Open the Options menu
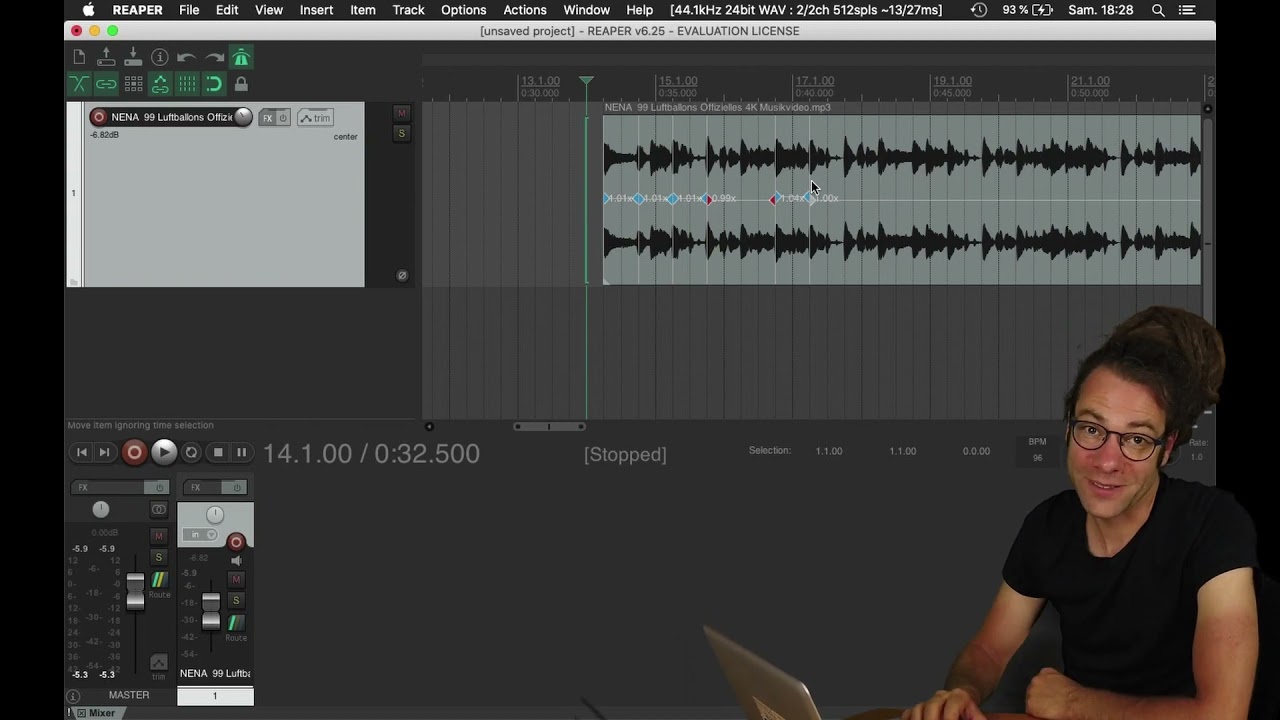 click(x=463, y=10)
